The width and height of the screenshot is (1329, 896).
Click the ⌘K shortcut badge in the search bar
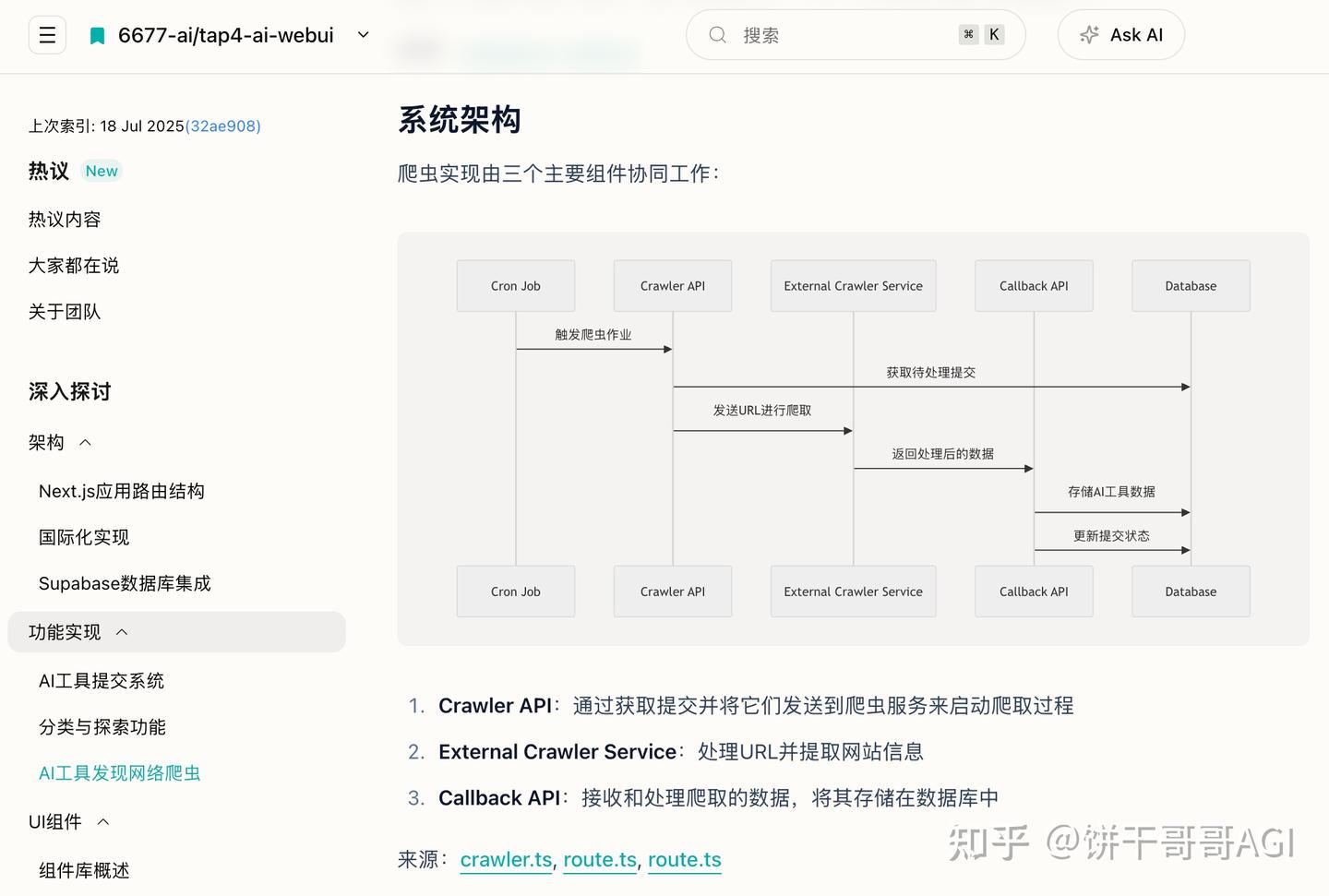(980, 34)
